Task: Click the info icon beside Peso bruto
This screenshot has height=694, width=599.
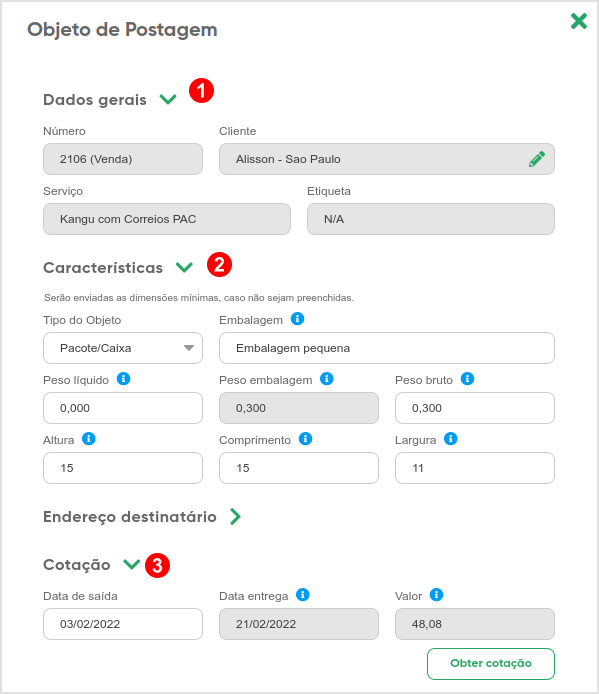Action: pos(468,379)
